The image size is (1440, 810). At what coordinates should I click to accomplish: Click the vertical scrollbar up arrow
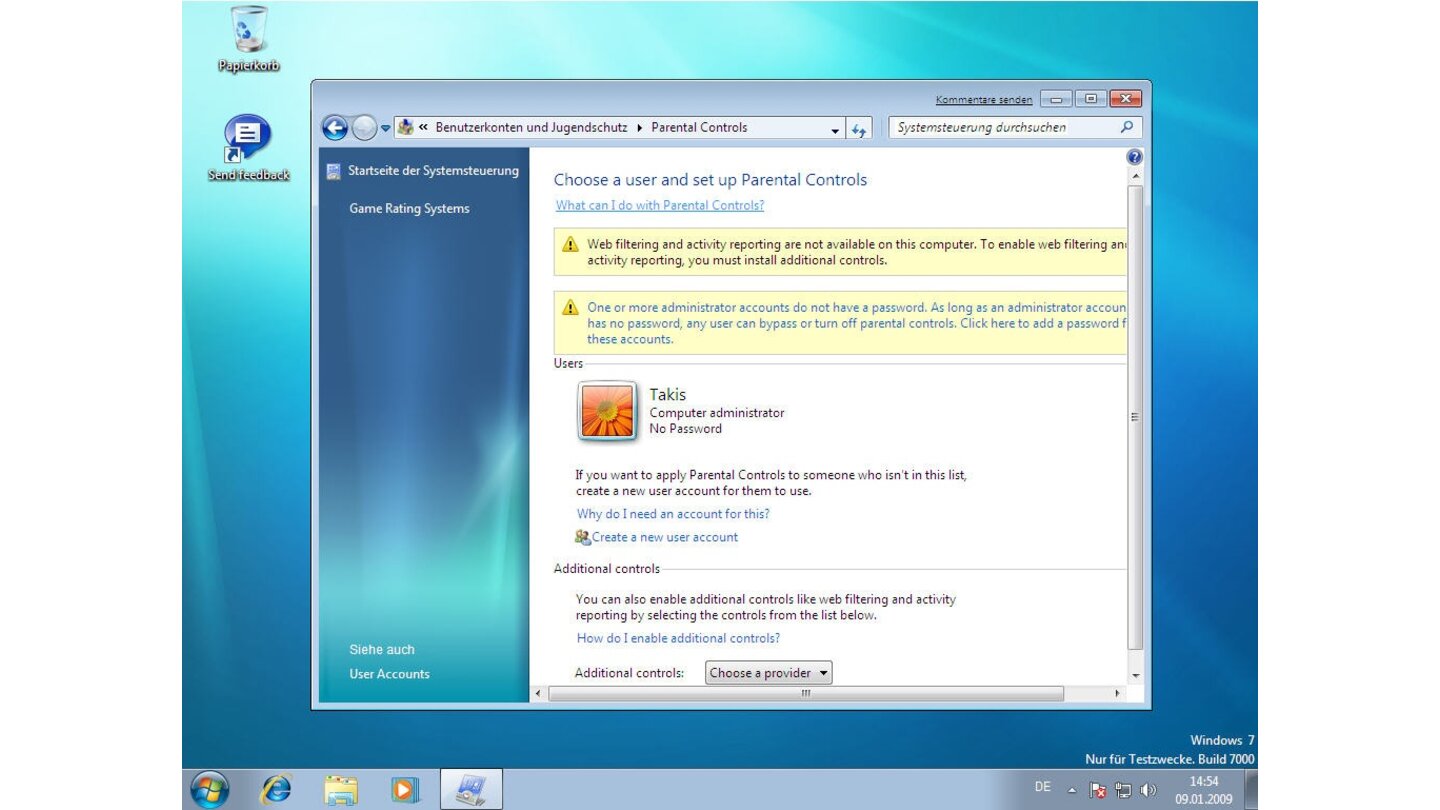pos(1135,176)
